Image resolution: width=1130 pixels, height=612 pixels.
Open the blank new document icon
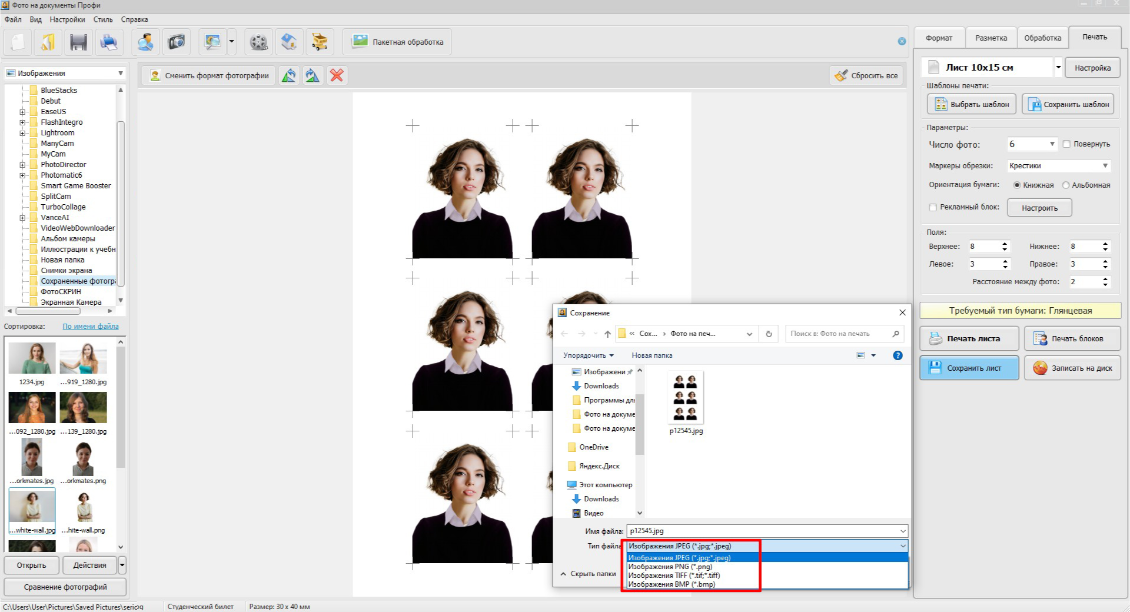17,42
